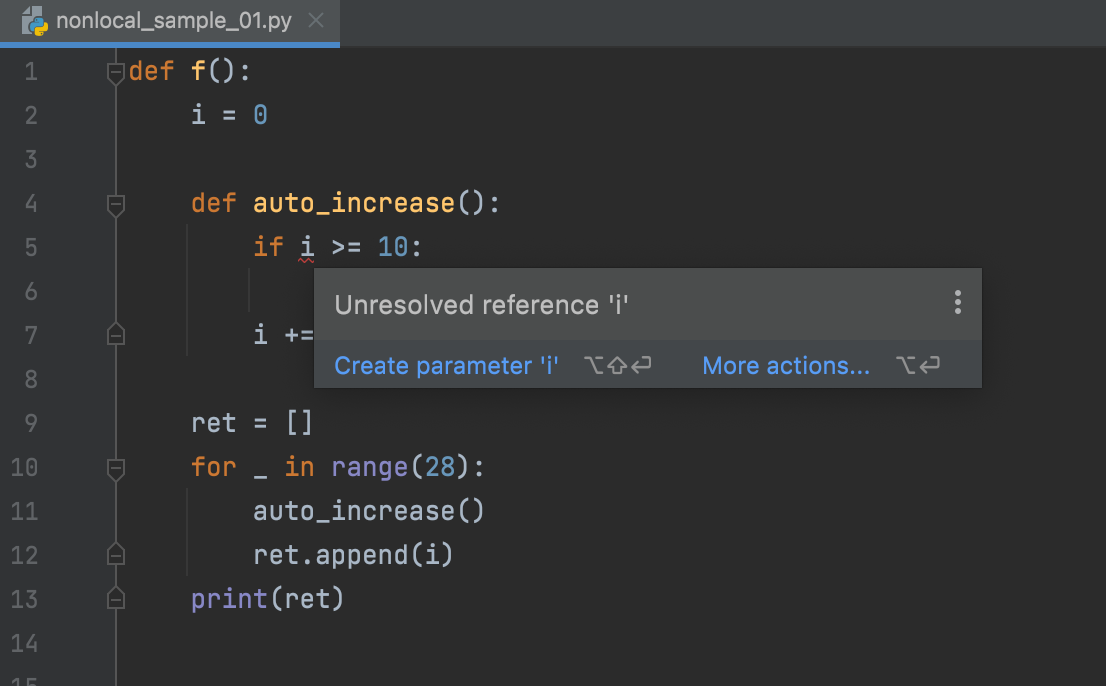This screenshot has width=1106, height=686.
Task: Click the 'Unresolved reference 'i'' message text
Action: (481, 305)
